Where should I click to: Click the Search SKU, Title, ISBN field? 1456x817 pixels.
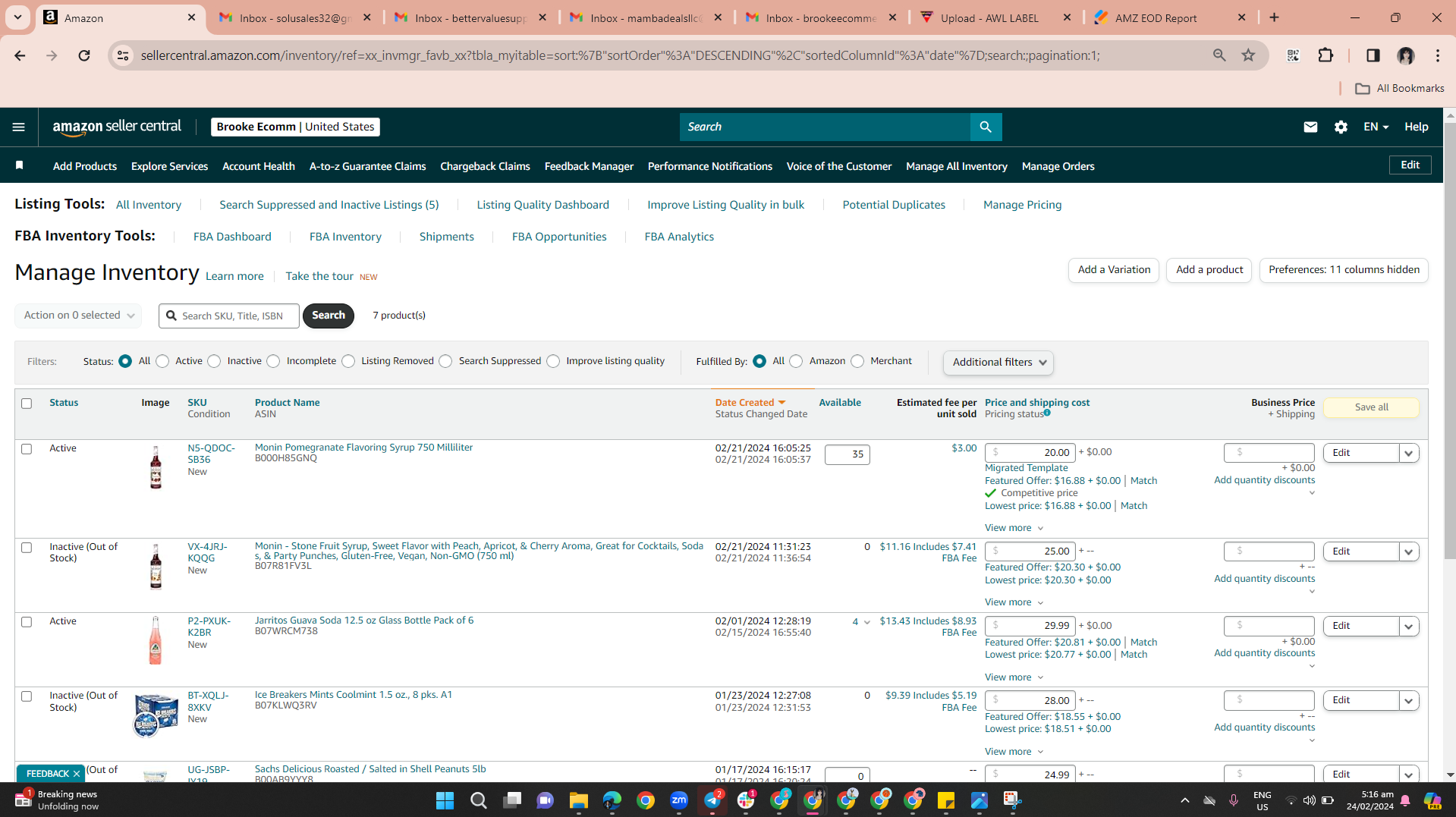(x=229, y=316)
